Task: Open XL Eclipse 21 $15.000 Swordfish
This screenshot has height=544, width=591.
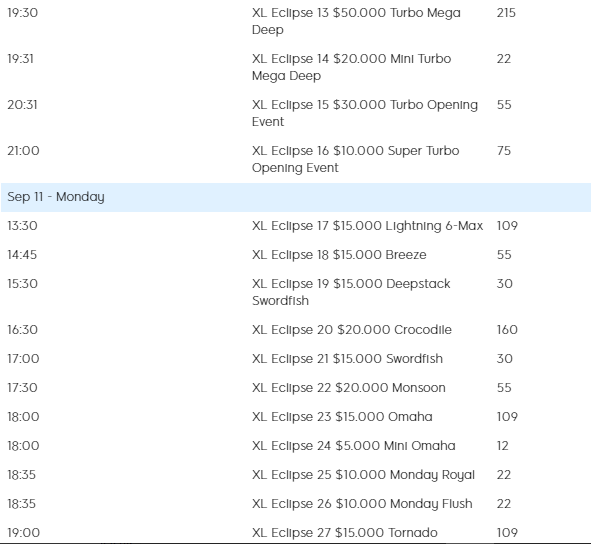Action: tap(347, 359)
